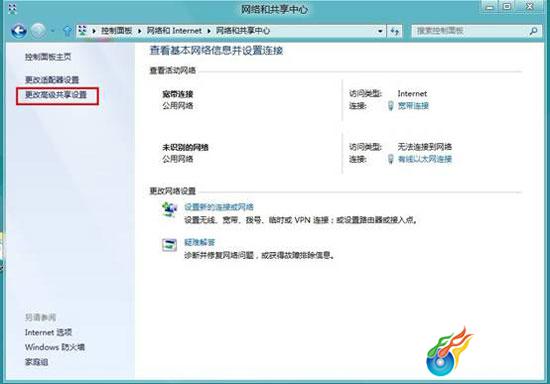
Task: Click inside the 搜索控制面板 search box
Action: click(471, 31)
